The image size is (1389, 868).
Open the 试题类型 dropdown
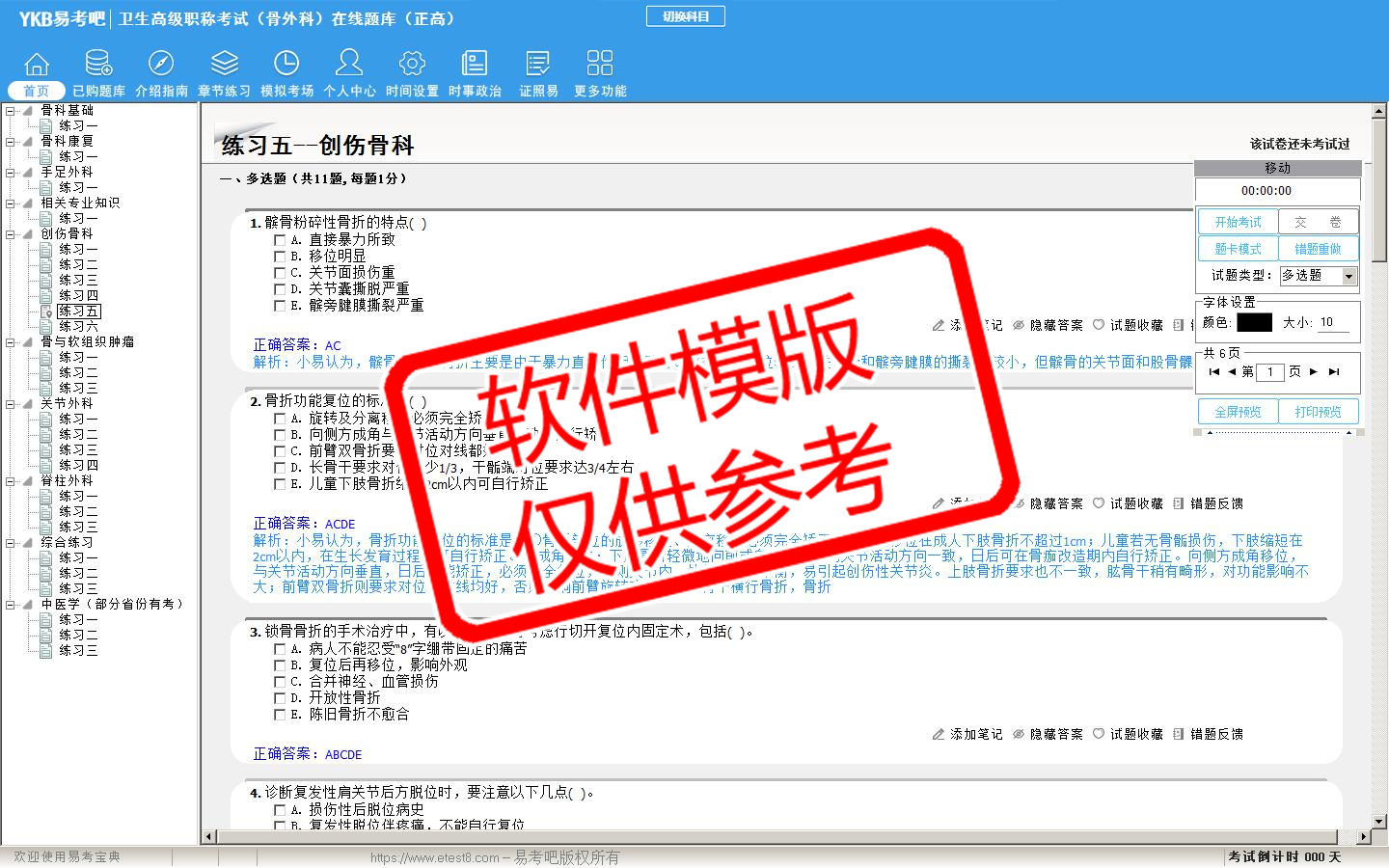[1348, 277]
